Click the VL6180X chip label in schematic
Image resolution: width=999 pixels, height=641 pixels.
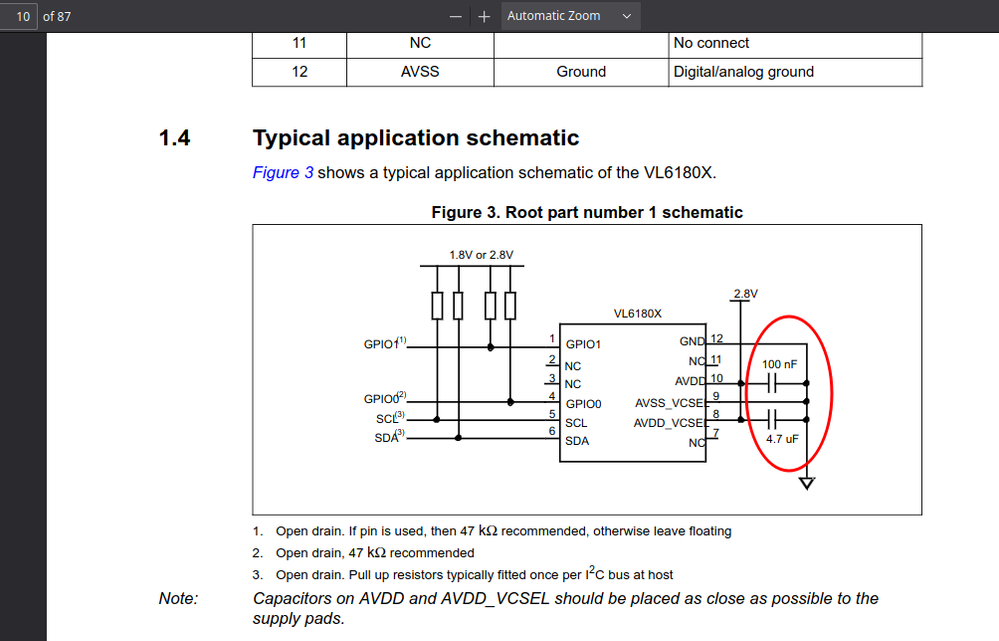click(x=637, y=313)
